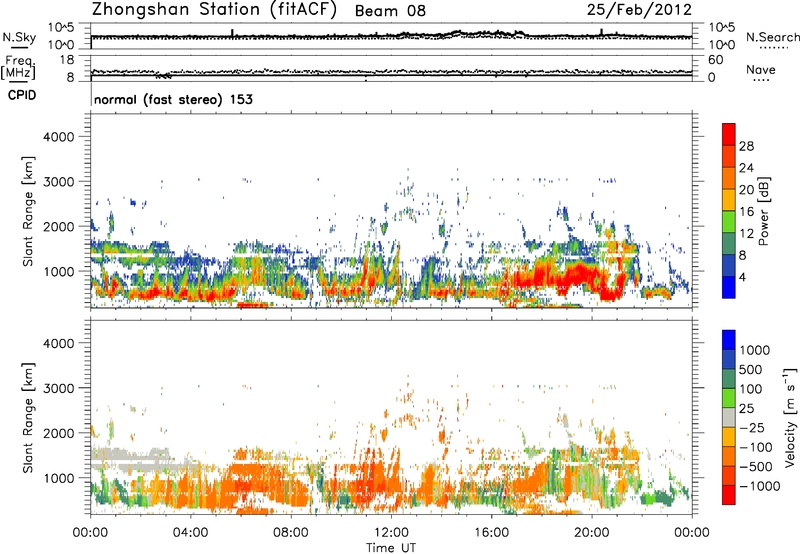Click the power colorbar value '28'
This screenshot has width=800, height=554.
746,146
